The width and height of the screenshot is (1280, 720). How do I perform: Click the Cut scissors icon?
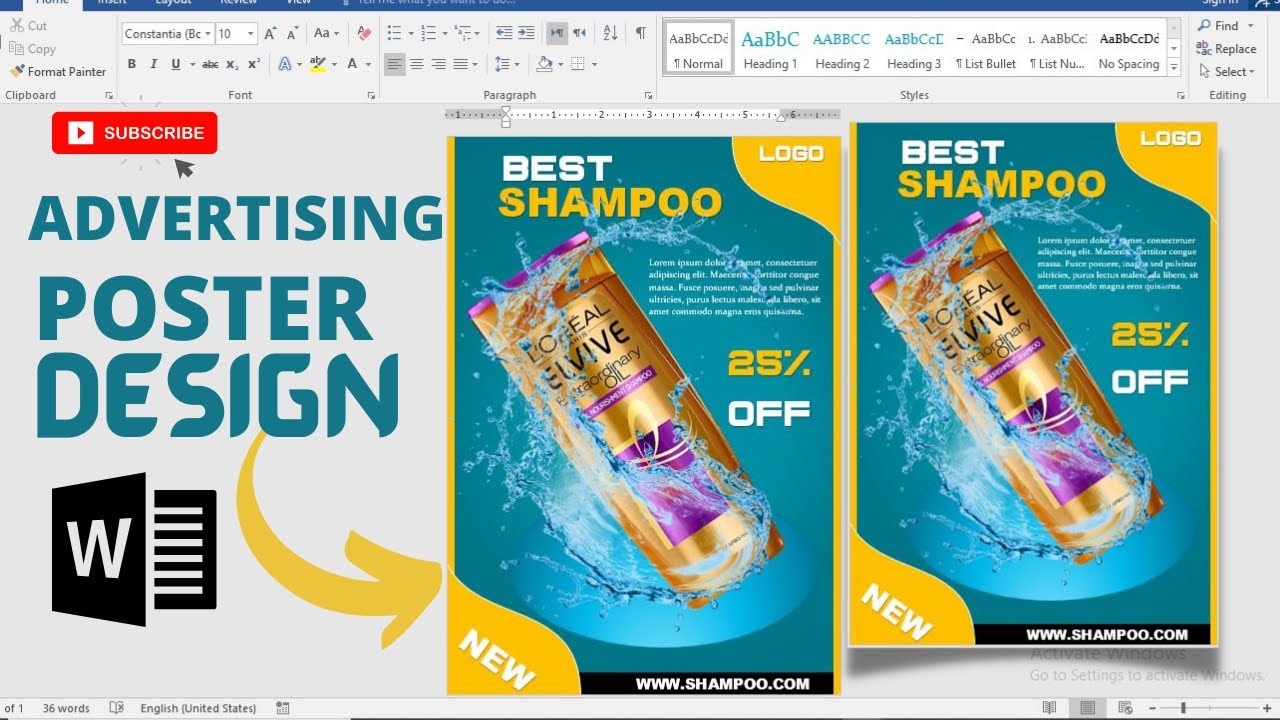pos(17,25)
